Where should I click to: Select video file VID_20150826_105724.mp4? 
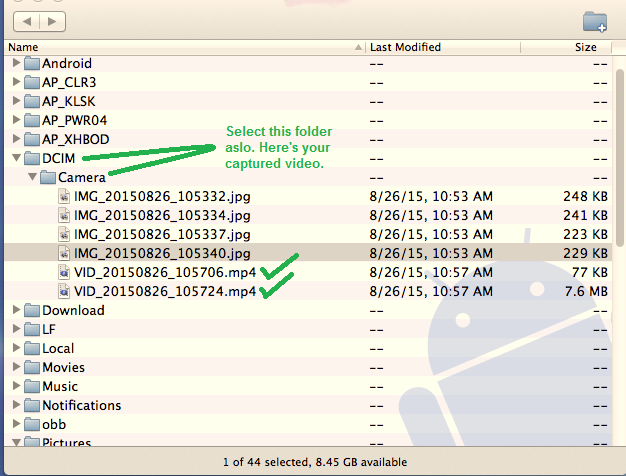165,291
